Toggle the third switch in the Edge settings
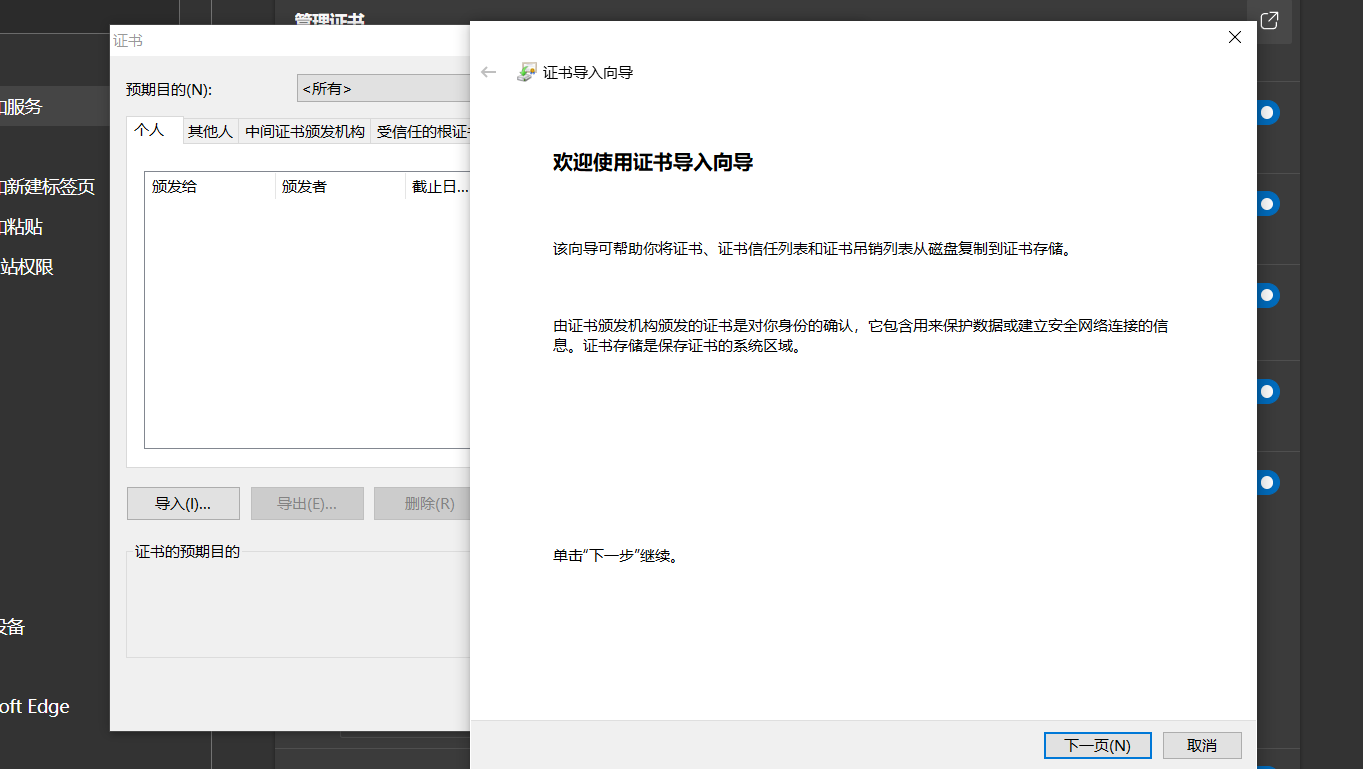This screenshot has width=1363, height=769. (x=1266, y=296)
